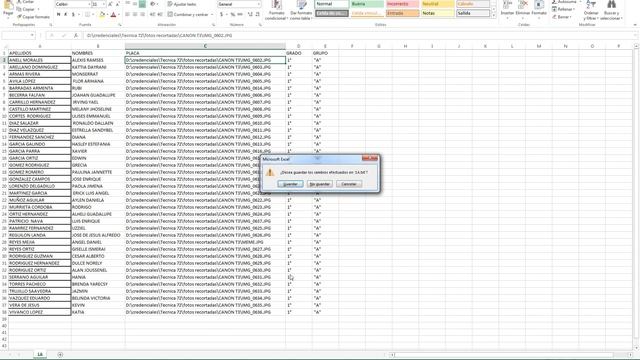Select column C header
Screen dimensions: 640x360
pyautogui.click(x=205, y=46)
